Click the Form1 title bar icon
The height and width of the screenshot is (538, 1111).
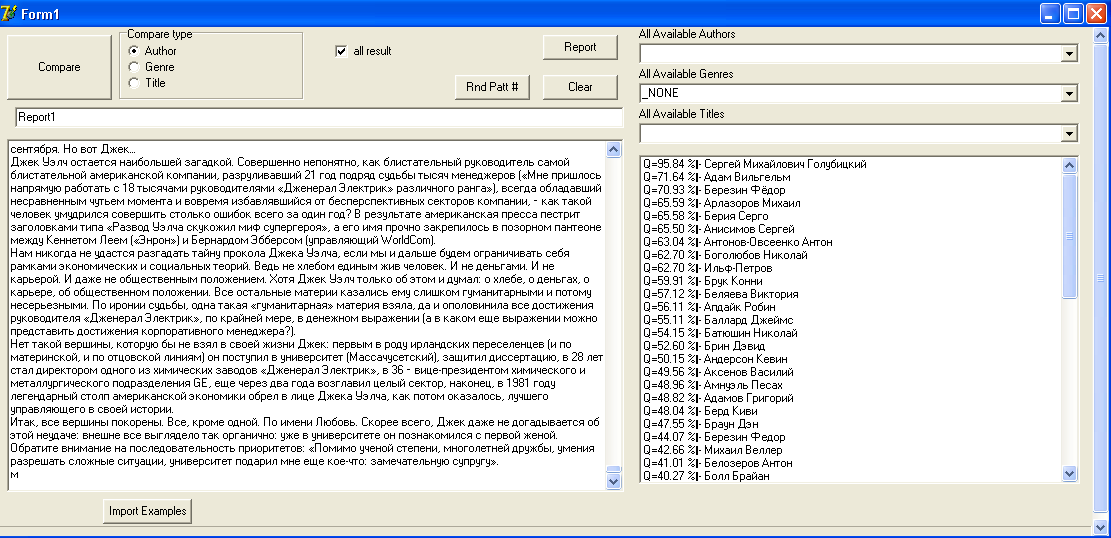coord(9,13)
